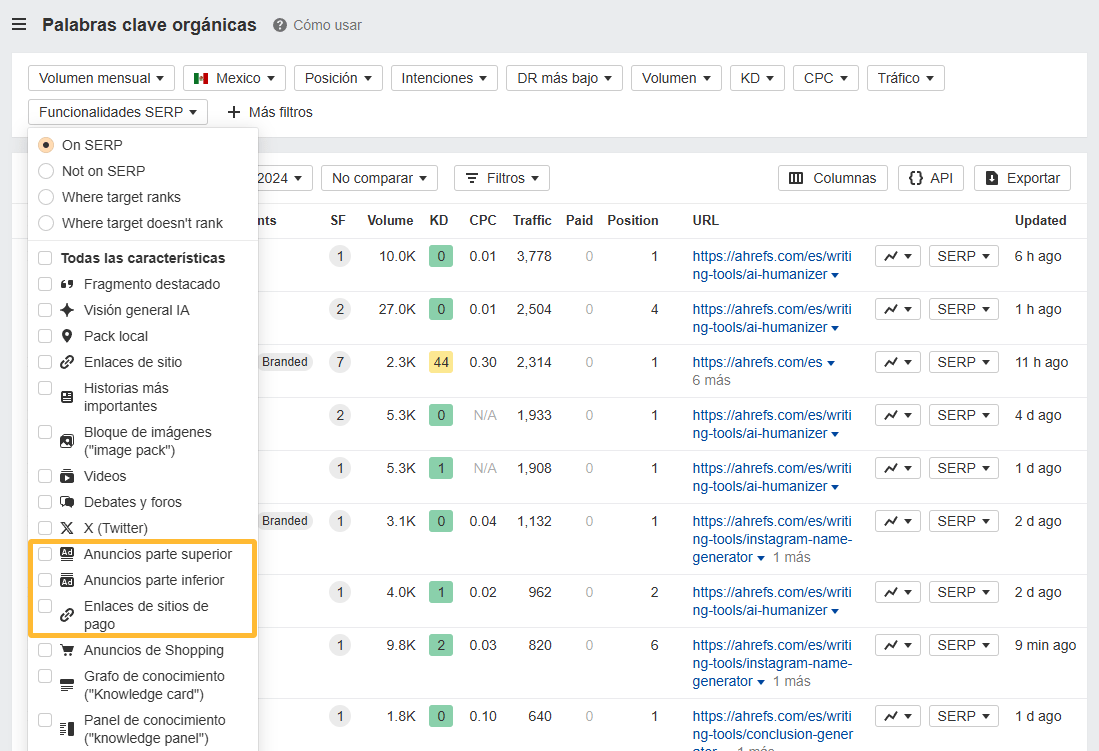Screen dimensions: 1099x751
Task: Click the Debates y foros chat icon
Action: [x=67, y=502]
